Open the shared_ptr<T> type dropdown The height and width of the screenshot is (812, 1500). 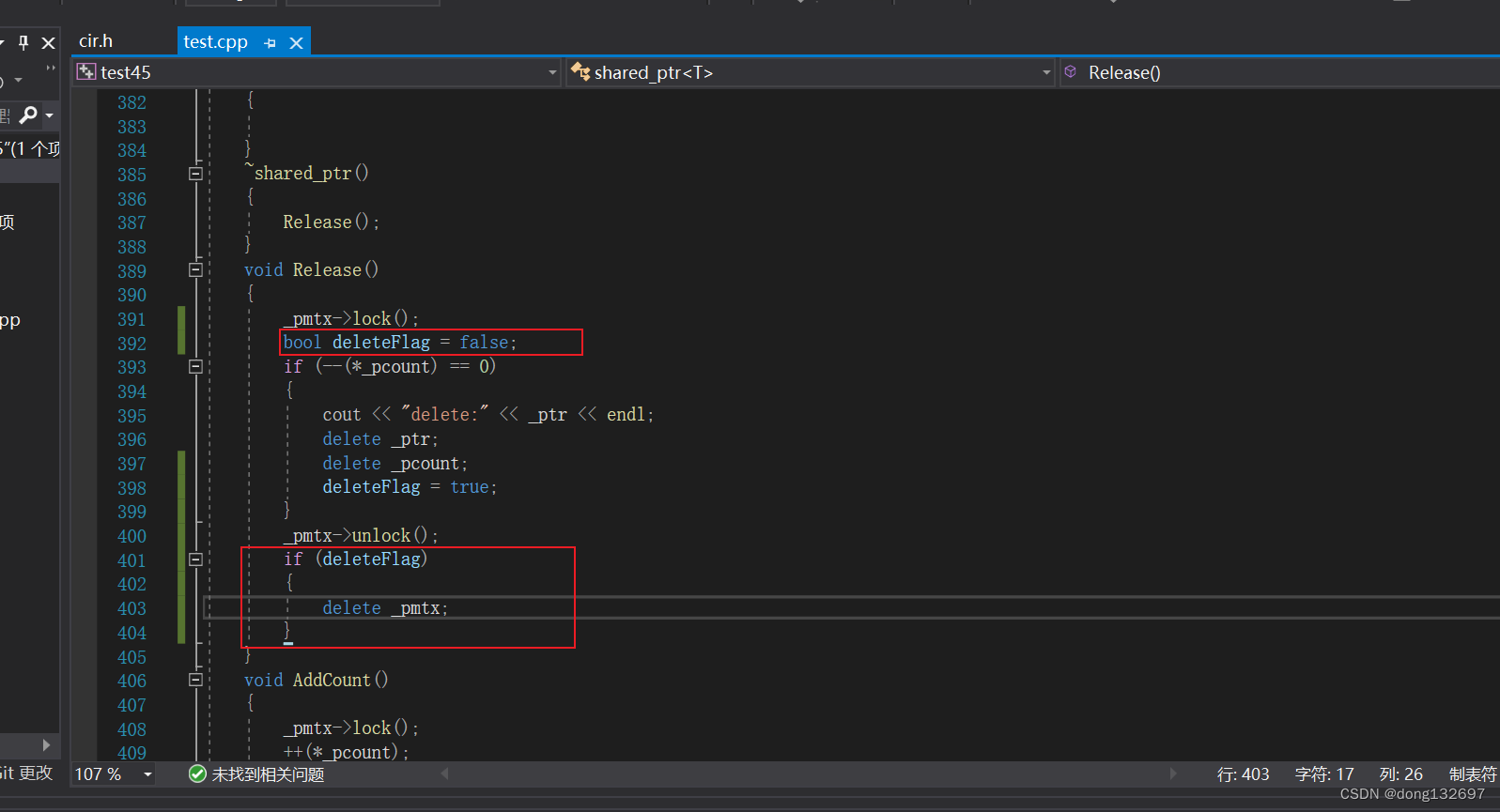pyautogui.click(x=1046, y=72)
